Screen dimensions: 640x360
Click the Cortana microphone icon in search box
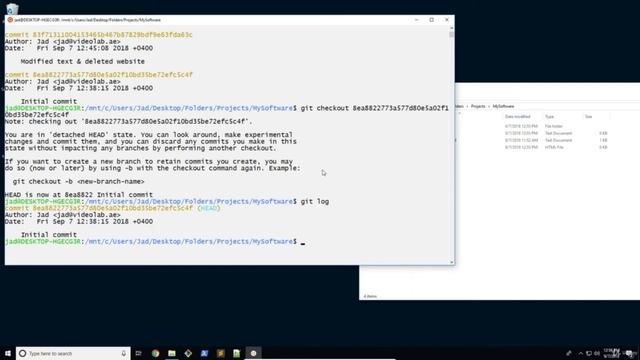[x=124, y=353]
